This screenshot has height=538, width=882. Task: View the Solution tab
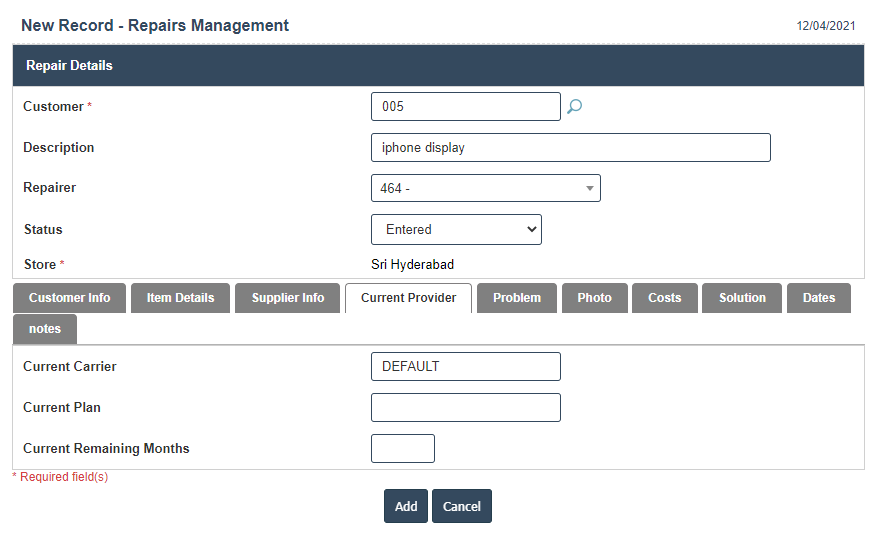pyautogui.click(x=742, y=298)
